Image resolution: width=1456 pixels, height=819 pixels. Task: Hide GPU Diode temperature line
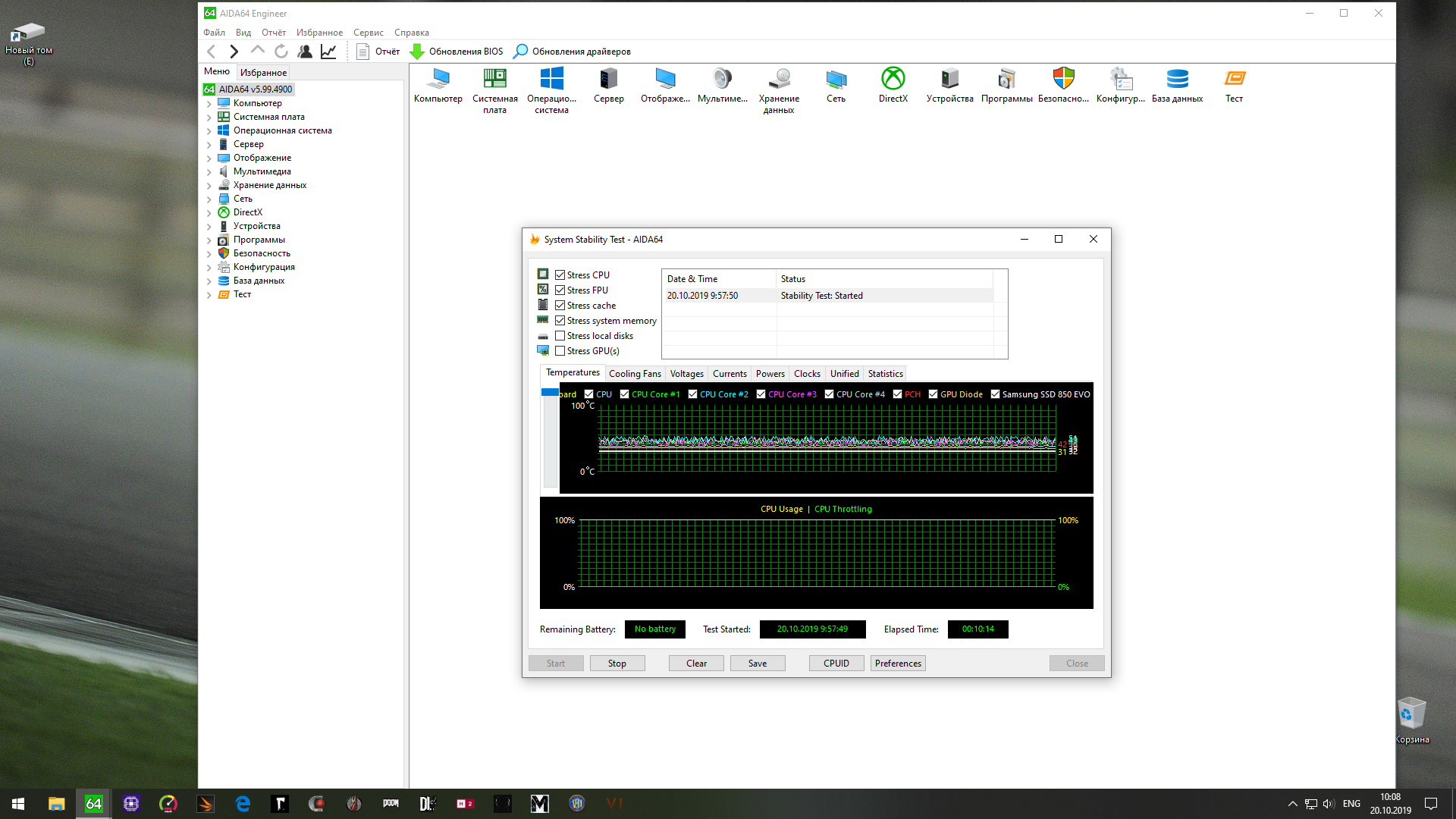coord(933,394)
